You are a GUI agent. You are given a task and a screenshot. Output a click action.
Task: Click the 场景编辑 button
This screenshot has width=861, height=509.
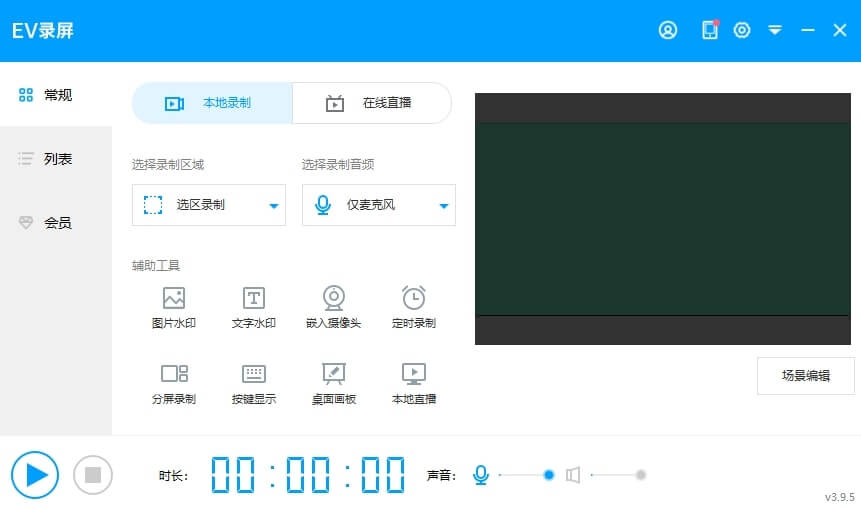(806, 376)
